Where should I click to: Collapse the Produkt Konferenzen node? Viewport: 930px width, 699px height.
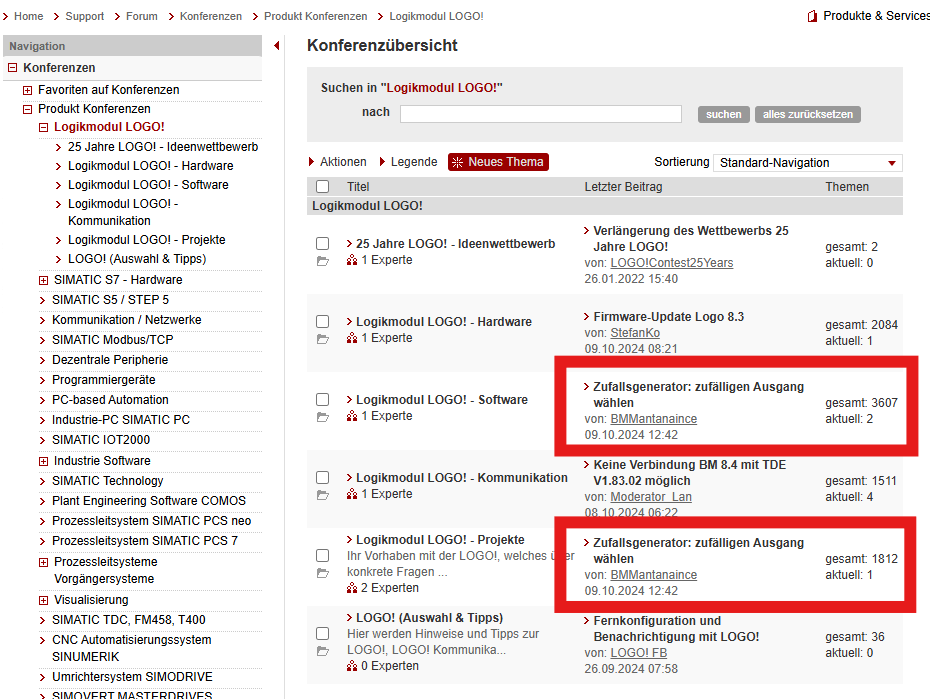(x=27, y=109)
